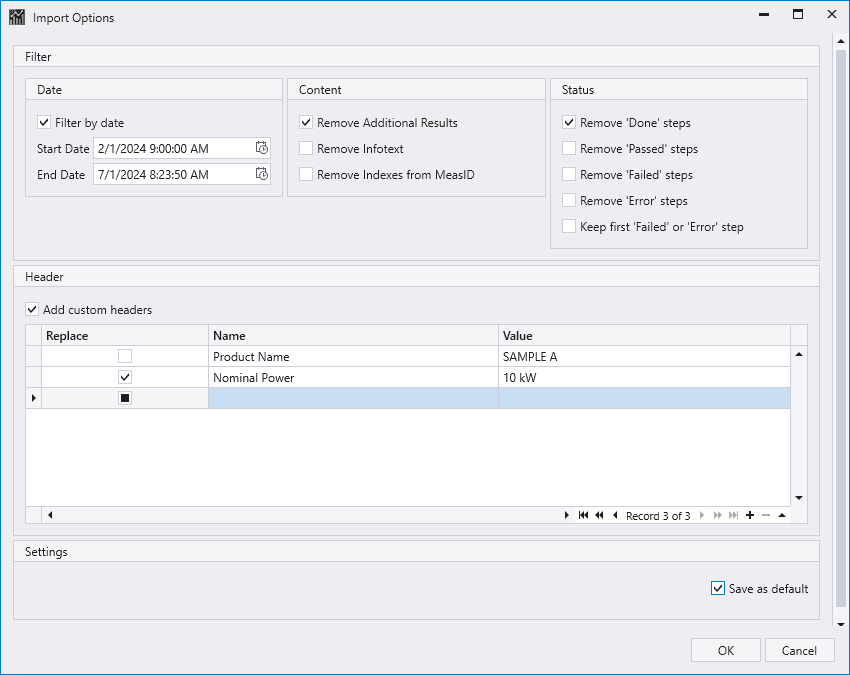Check Keep first 'Failed' or 'Error' step
The width and height of the screenshot is (850, 675).
coord(569,226)
